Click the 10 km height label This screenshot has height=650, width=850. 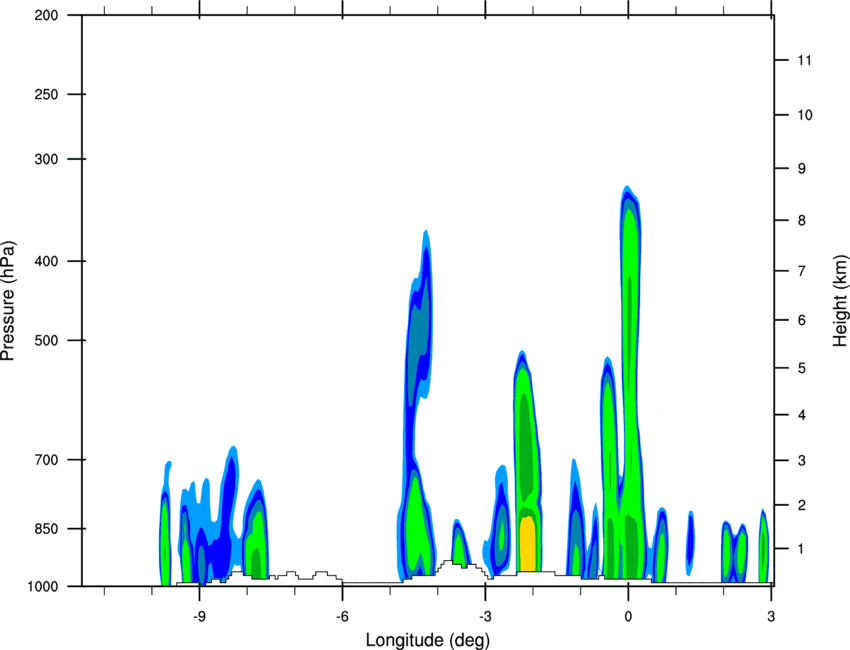click(804, 115)
